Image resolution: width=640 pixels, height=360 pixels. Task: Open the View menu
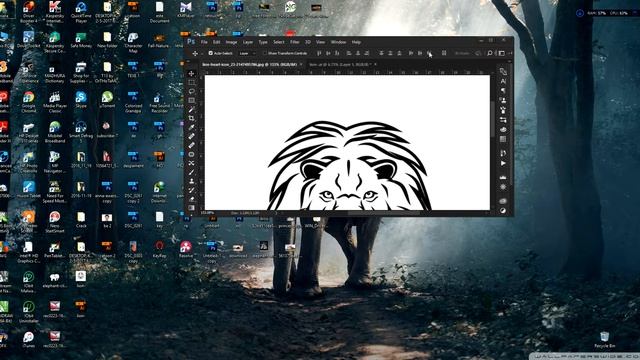tap(320, 42)
